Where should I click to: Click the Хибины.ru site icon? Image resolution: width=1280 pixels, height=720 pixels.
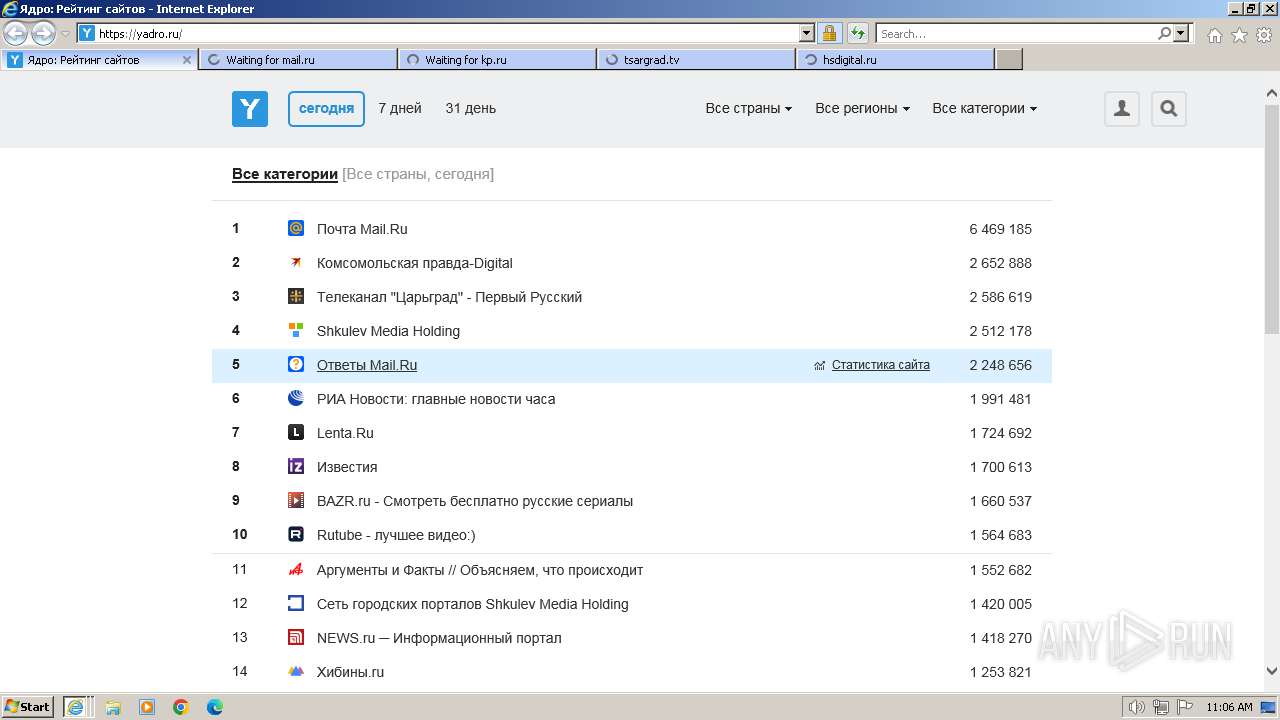[296, 671]
